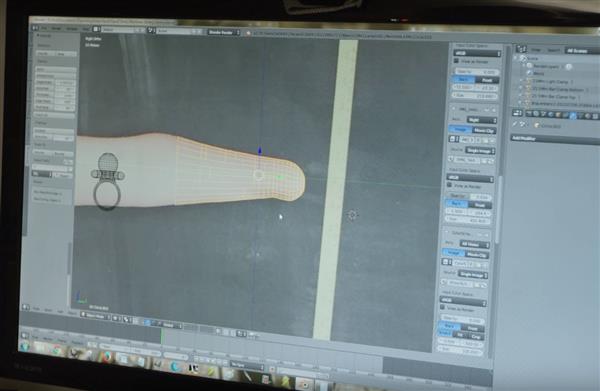Screen dimensions: 600x391
Task: Open the Axis Right dropdown
Action: click(482, 120)
